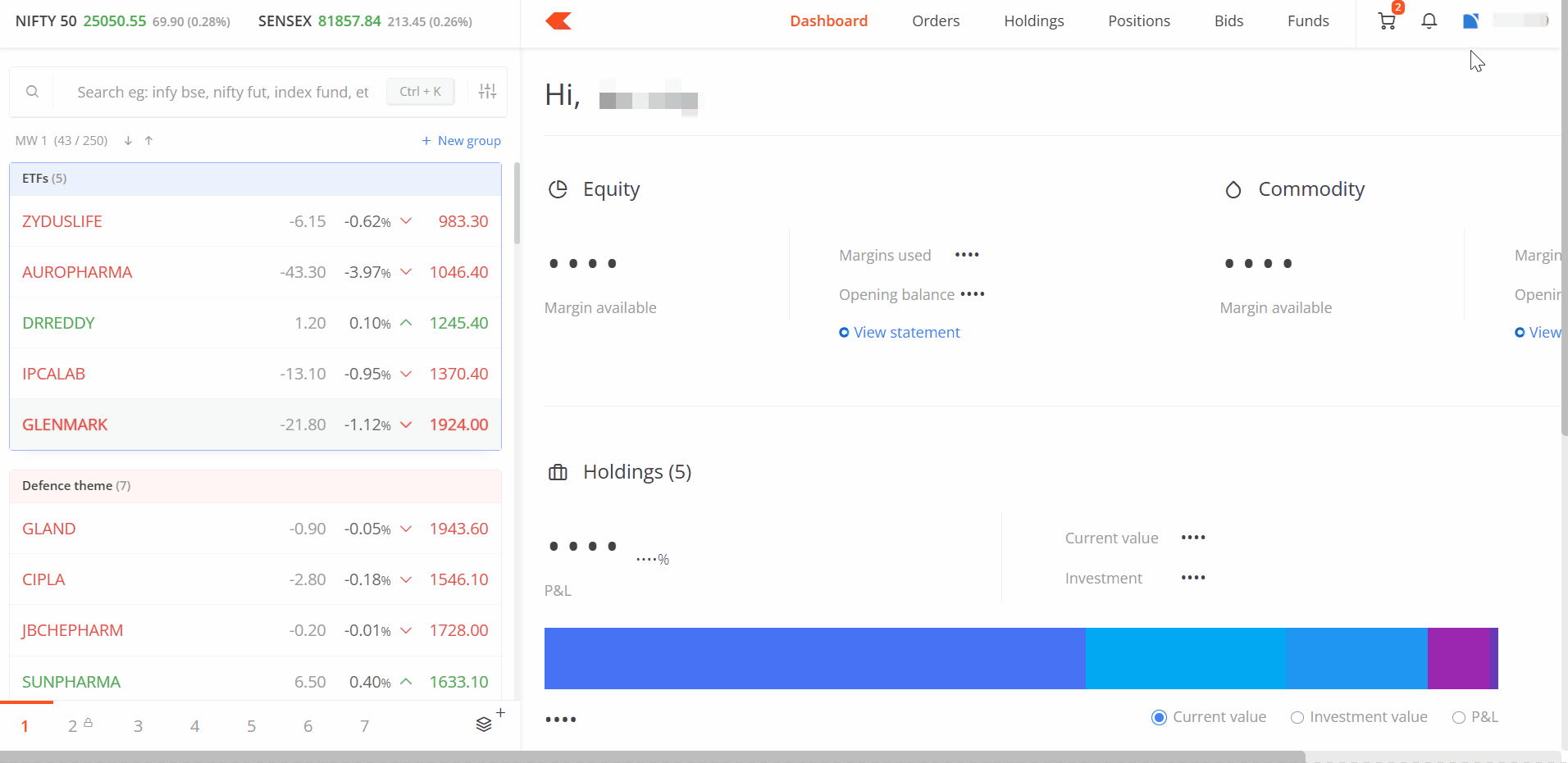Click New group link
The height and width of the screenshot is (763, 1568).
tap(461, 141)
